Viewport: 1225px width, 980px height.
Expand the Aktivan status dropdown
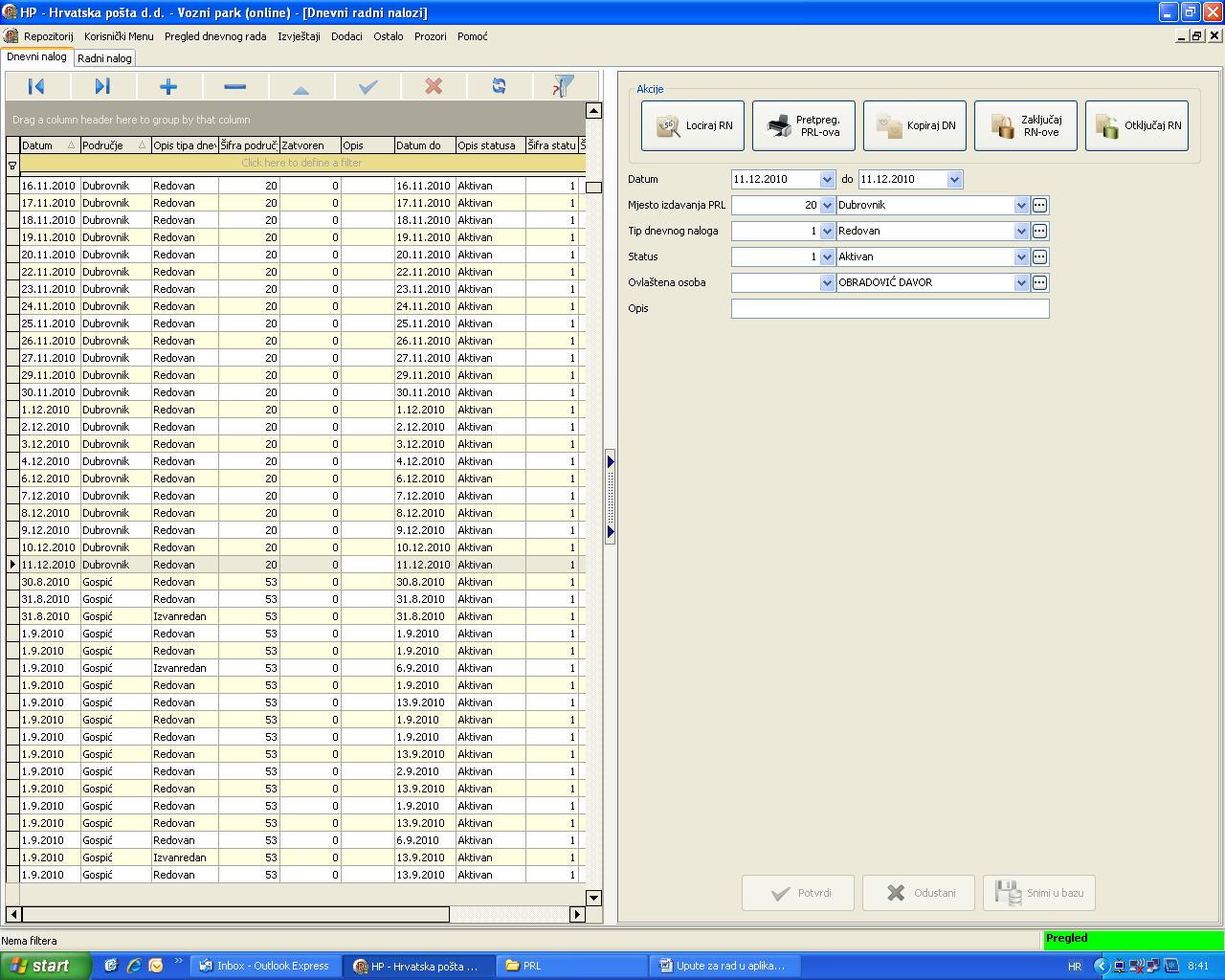pos(1021,256)
